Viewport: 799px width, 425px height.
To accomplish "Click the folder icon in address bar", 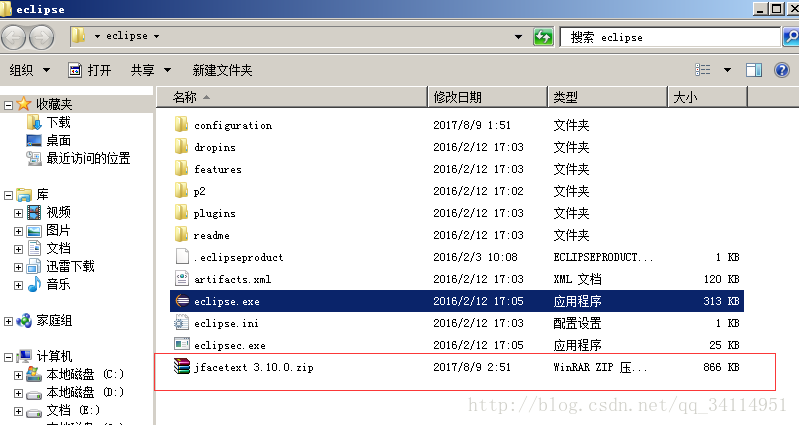I will click(78, 36).
